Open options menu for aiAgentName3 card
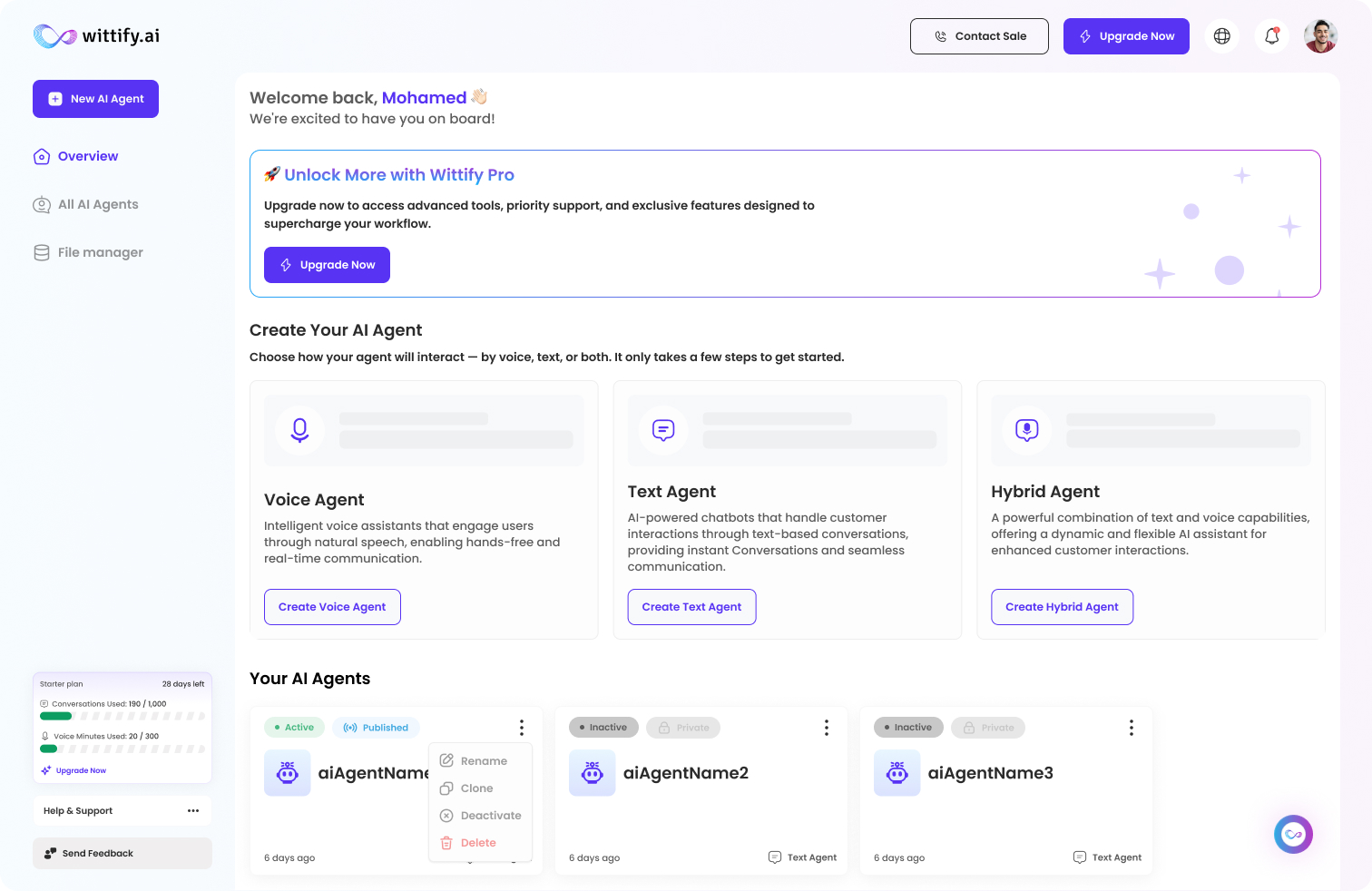The width and height of the screenshot is (1372, 891). point(1132,728)
